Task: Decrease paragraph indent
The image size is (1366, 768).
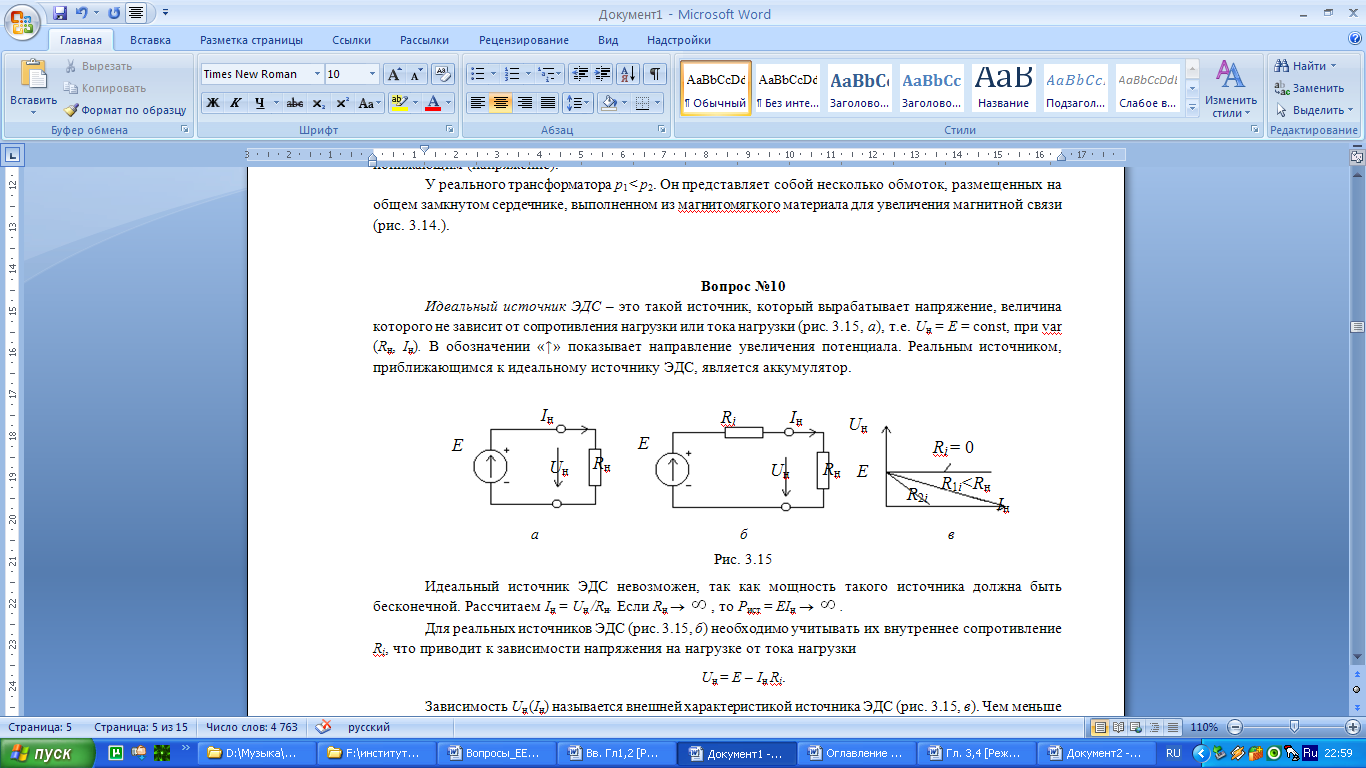Action: pyautogui.click(x=579, y=74)
